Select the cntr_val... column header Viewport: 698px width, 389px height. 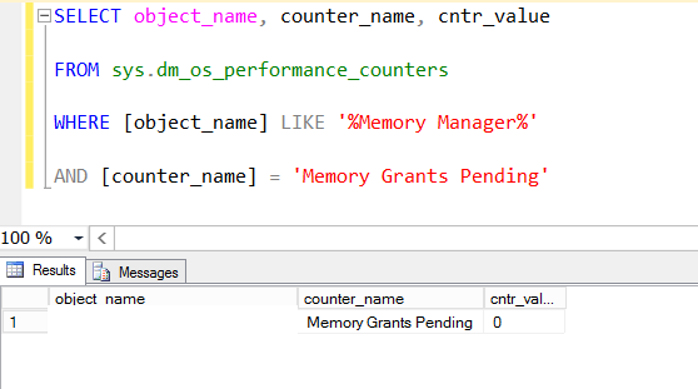[525, 298]
